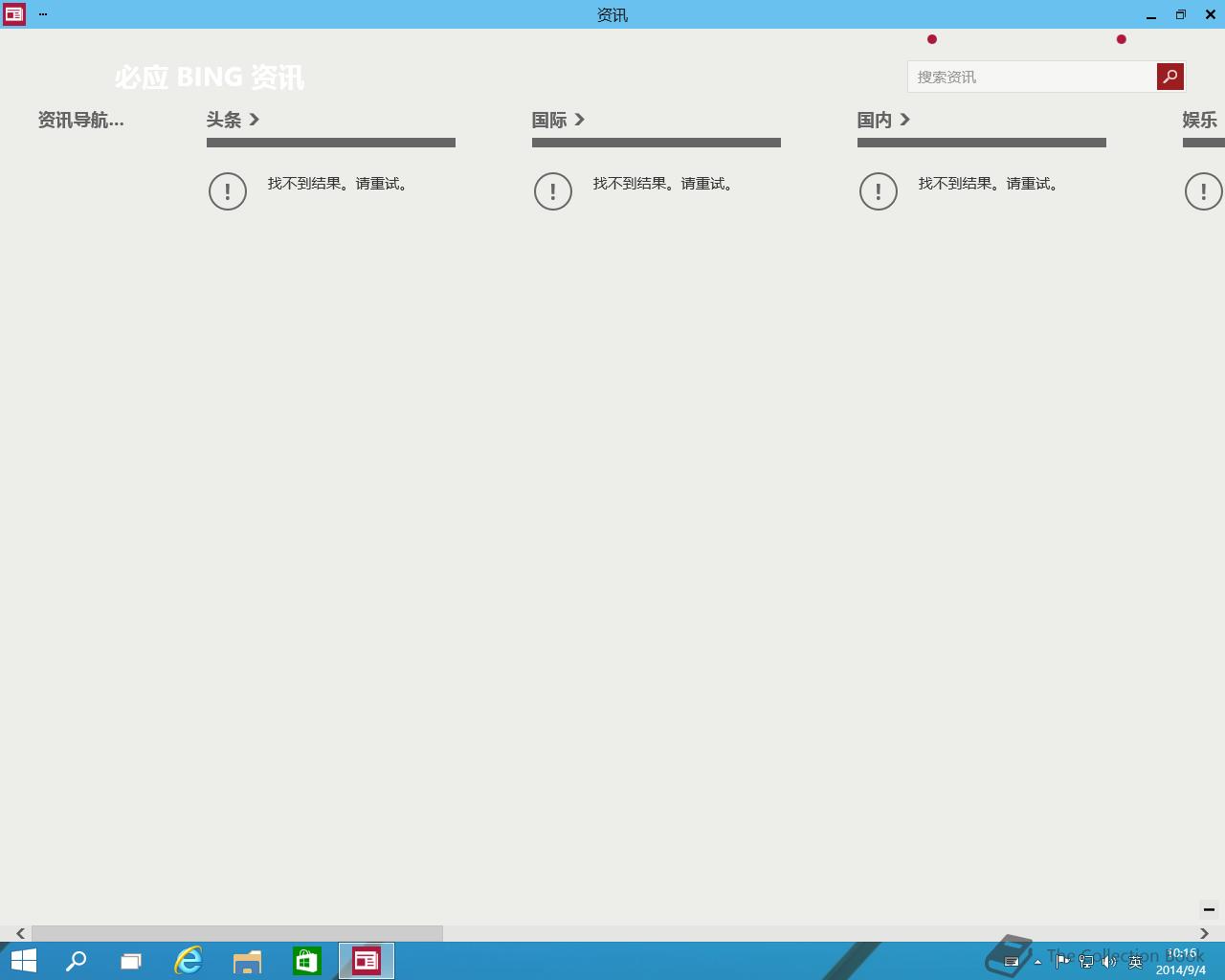
Task: Expand the chevron next to 国际
Action: 580,120
